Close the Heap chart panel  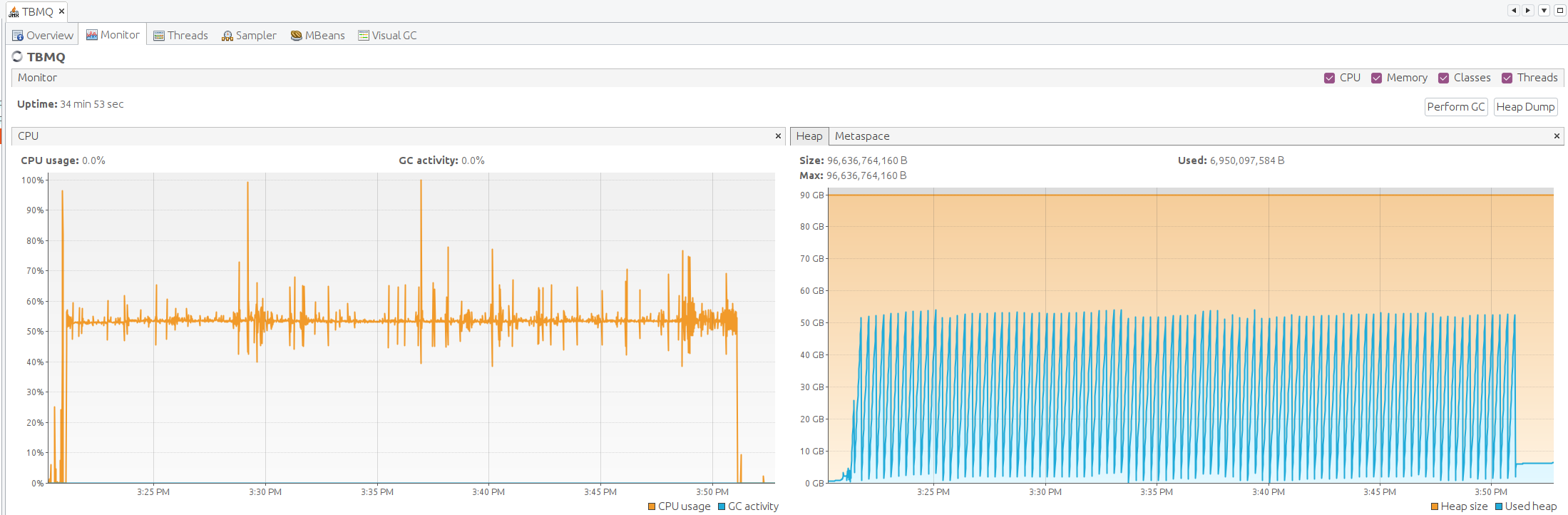pyautogui.click(x=1557, y=136)
